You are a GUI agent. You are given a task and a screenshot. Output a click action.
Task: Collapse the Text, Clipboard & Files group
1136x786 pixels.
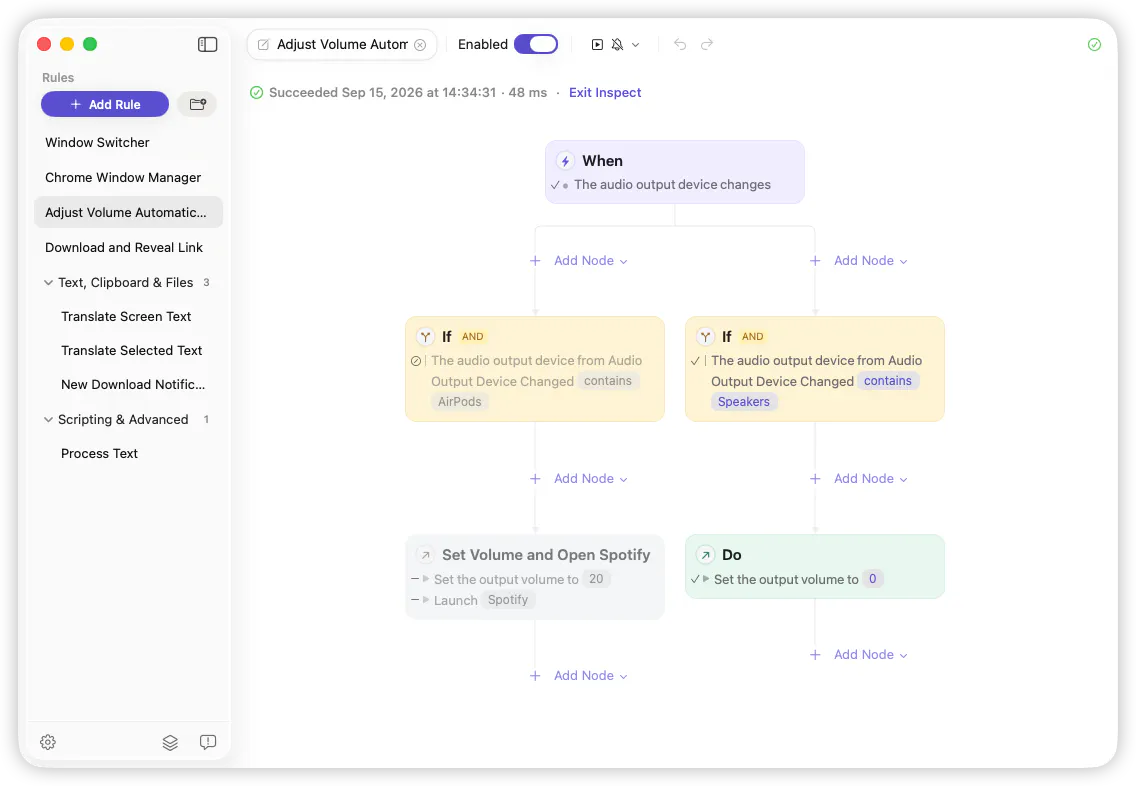pos(49,283)
